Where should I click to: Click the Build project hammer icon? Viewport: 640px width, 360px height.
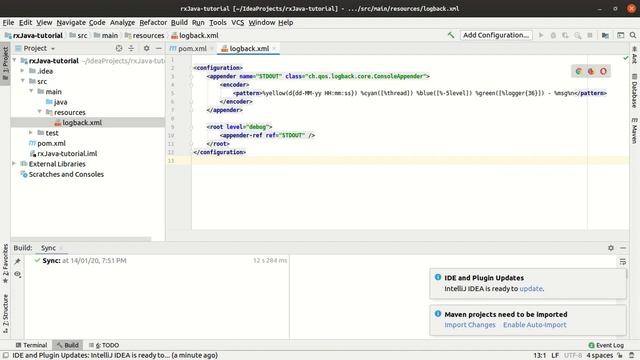click(x=451, y=35)
